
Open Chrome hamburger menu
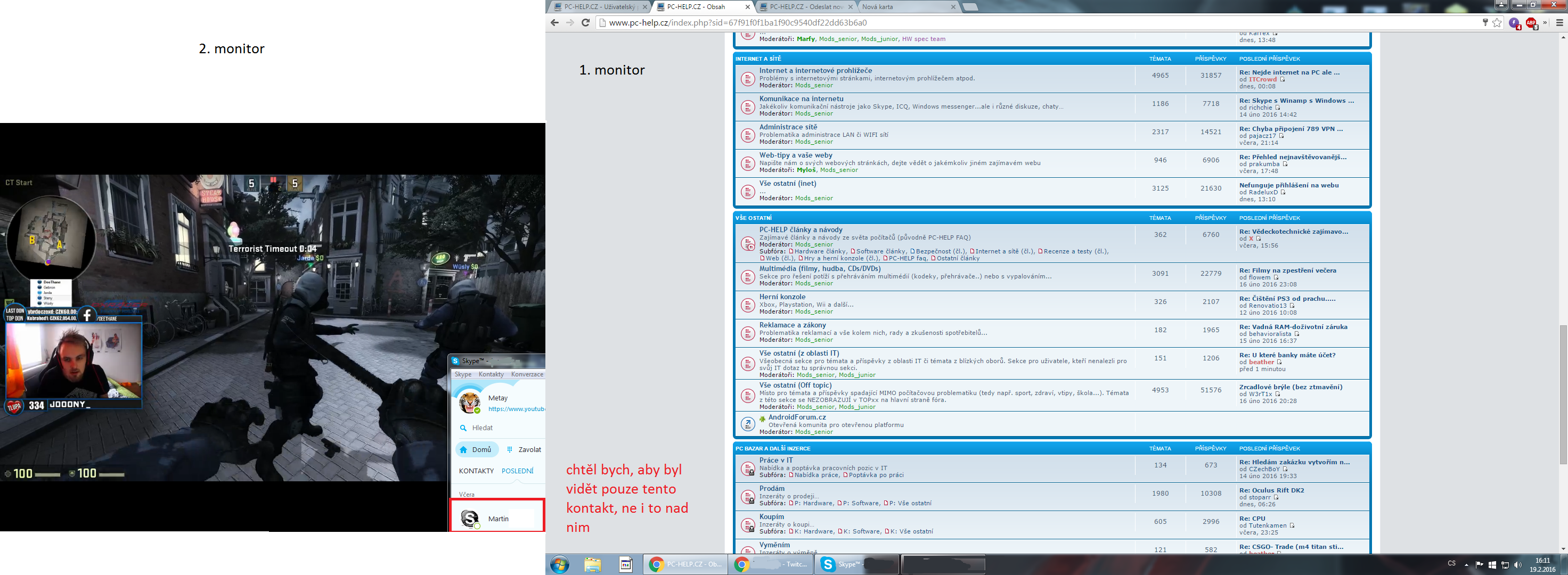click(x=1559, y=22)
